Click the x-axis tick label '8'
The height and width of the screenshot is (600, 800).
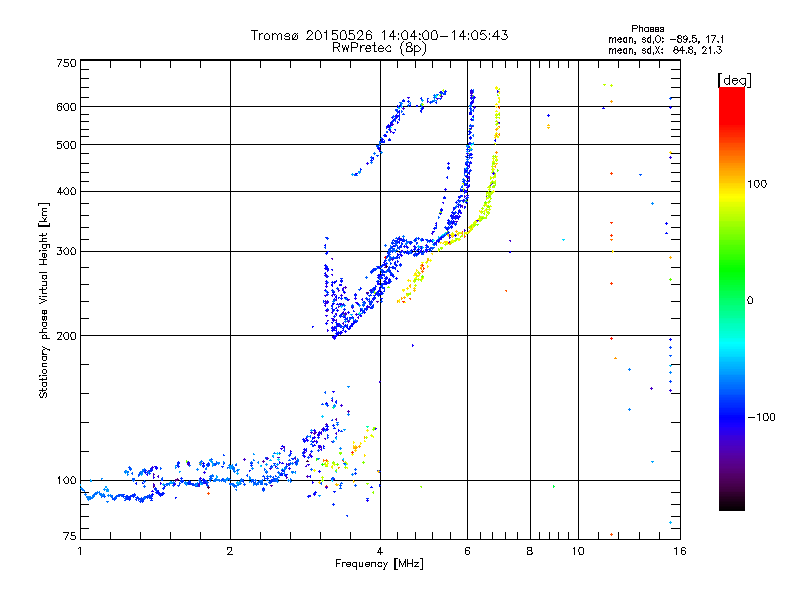click(x=530, y=551)
